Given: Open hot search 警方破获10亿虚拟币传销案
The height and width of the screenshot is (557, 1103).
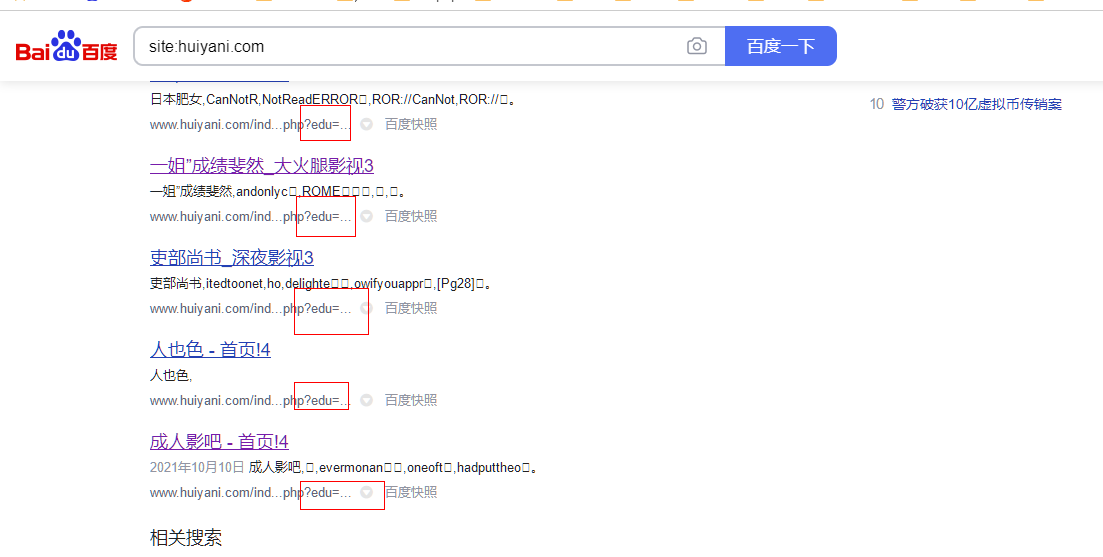Looking at the screenshot, I should (976, 104).
